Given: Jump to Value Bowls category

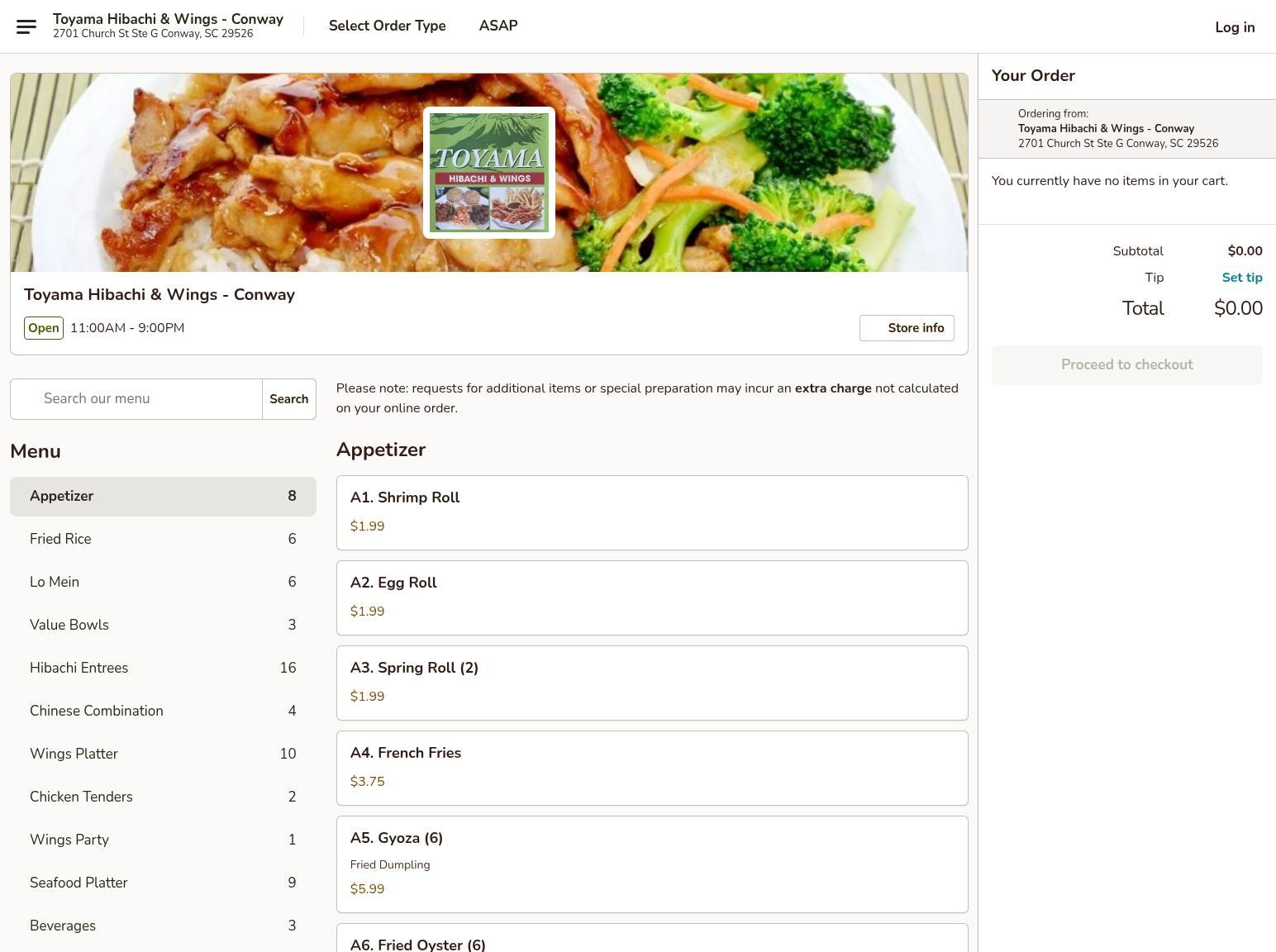Looking at the screenshot, I should pyautogui.click(x=163, y=626).
